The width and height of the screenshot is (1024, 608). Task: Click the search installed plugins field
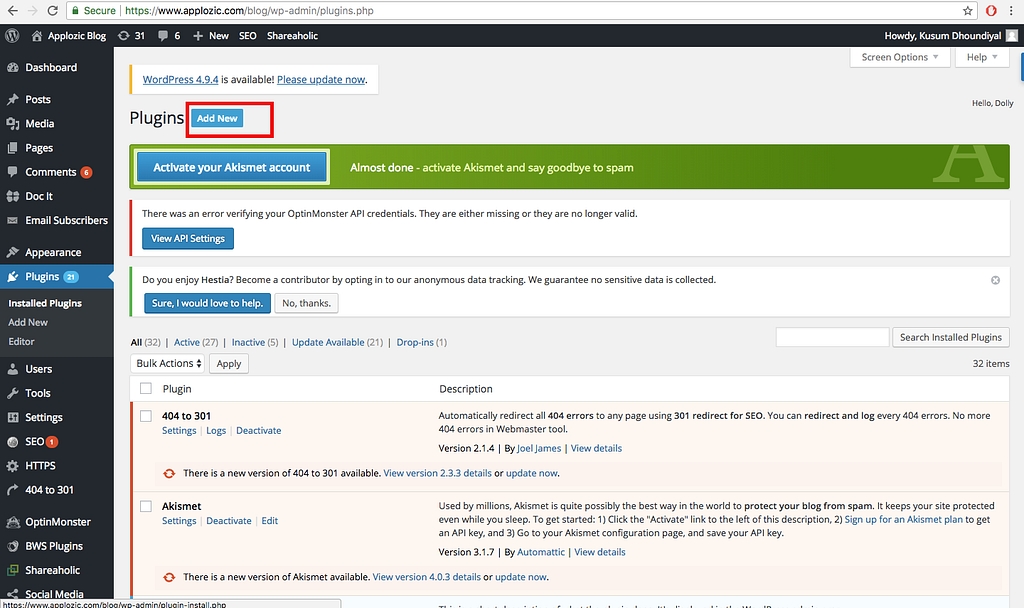click(x=832, y=337)
